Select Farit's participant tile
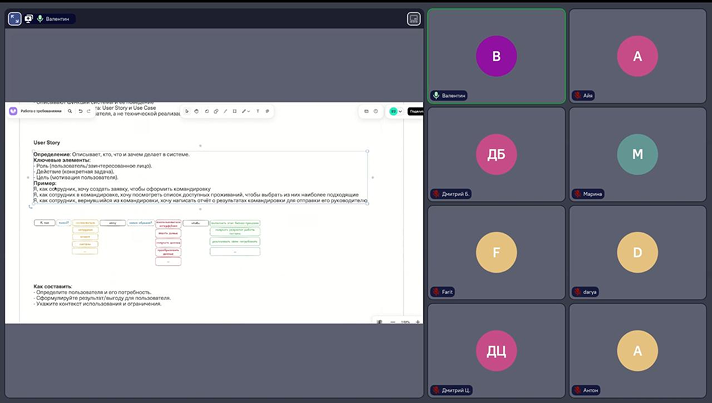Image resolution: width=712 pixels, height=403 pixels. (496, 252)
